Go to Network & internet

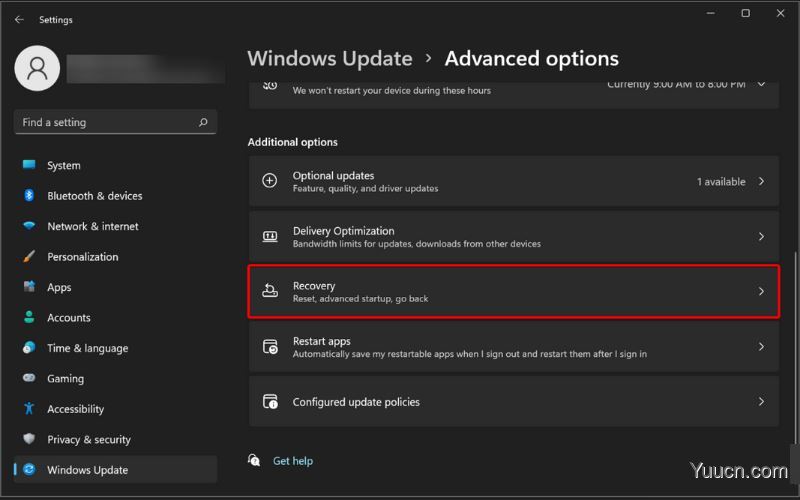coord(115,226)
